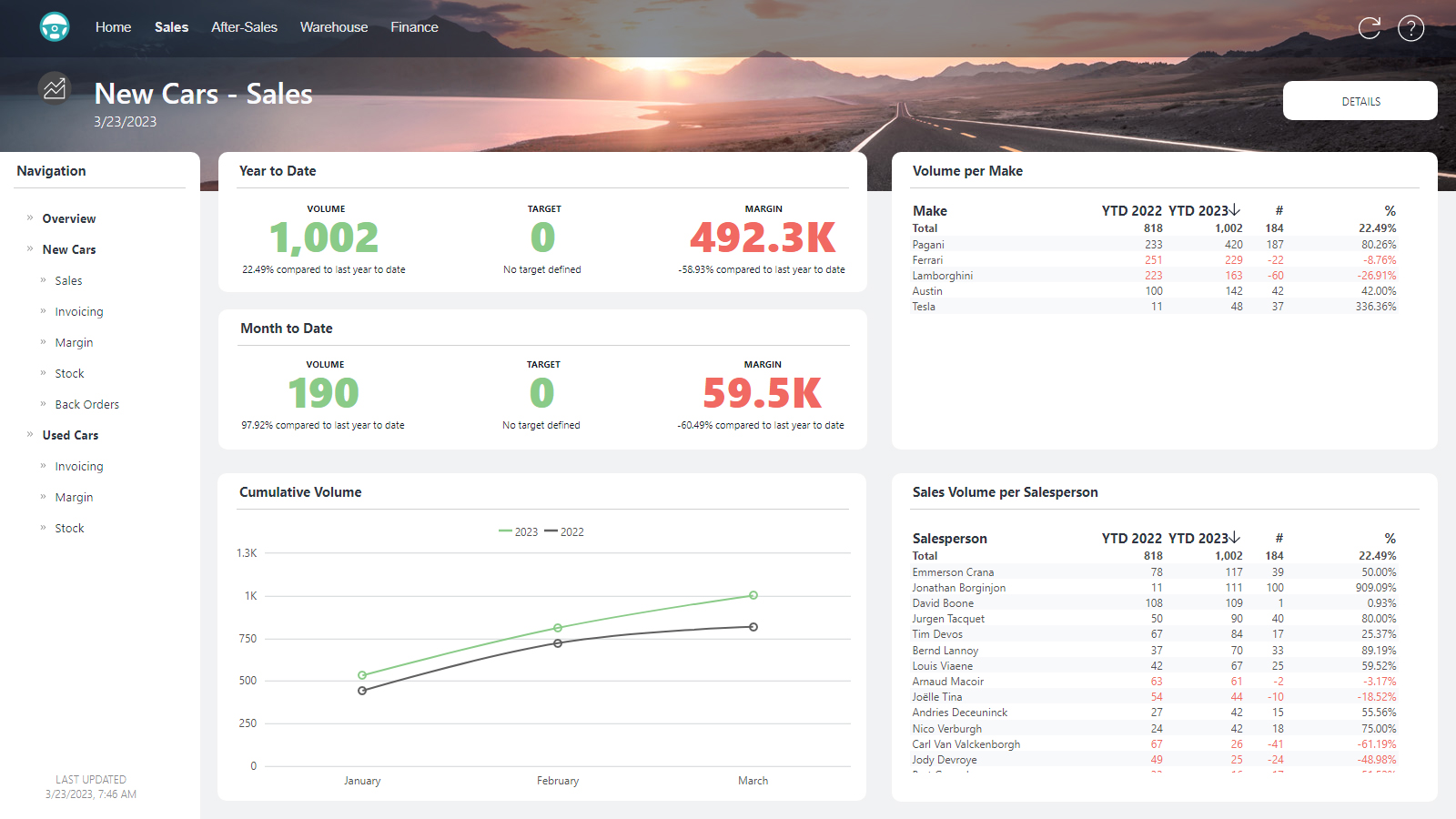
Task: Select salesperson Jody Devroye
Action: pos(1154,759)
